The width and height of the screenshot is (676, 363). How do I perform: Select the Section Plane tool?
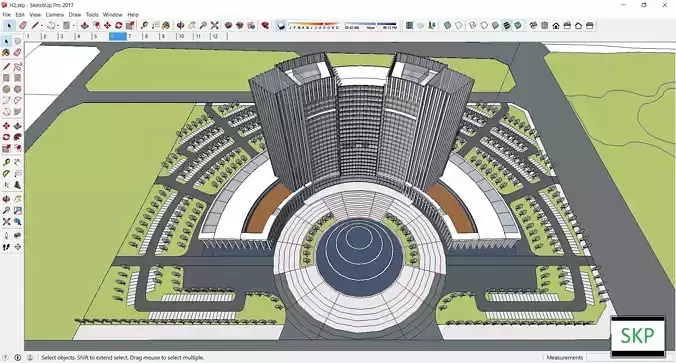(x=17, y=247)
